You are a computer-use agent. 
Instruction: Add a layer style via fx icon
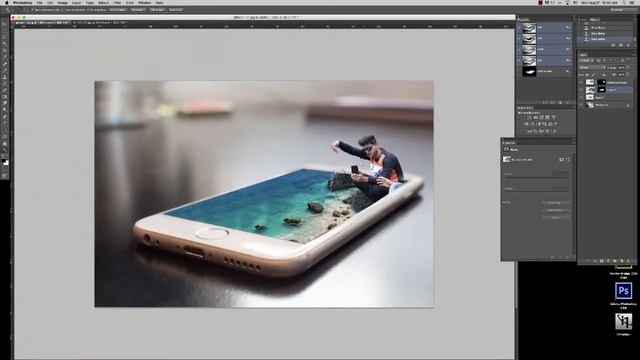click(595, 260)
